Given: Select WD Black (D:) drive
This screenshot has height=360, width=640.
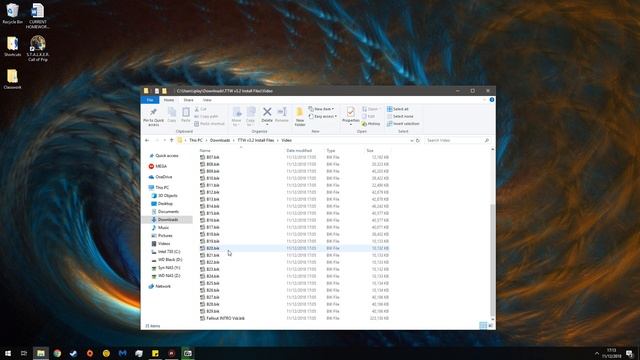Looking at the screenshot, I should pos(167,260).
